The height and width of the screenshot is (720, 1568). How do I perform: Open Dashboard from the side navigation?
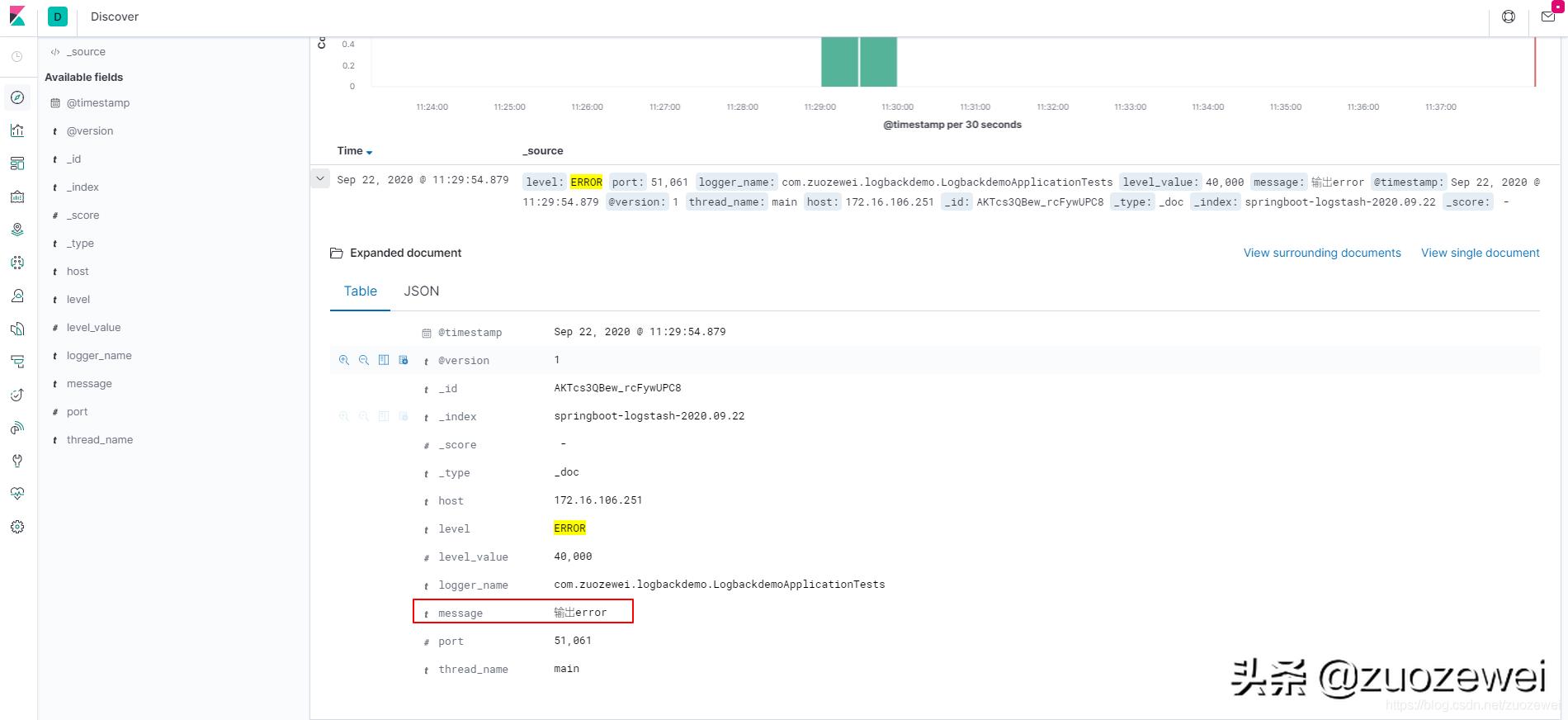point(17,163)
